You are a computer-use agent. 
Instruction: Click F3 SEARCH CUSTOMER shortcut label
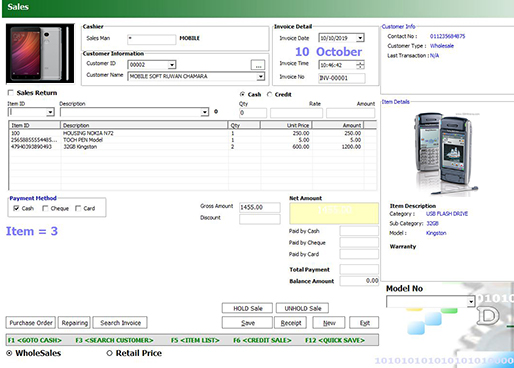point(114,340)
